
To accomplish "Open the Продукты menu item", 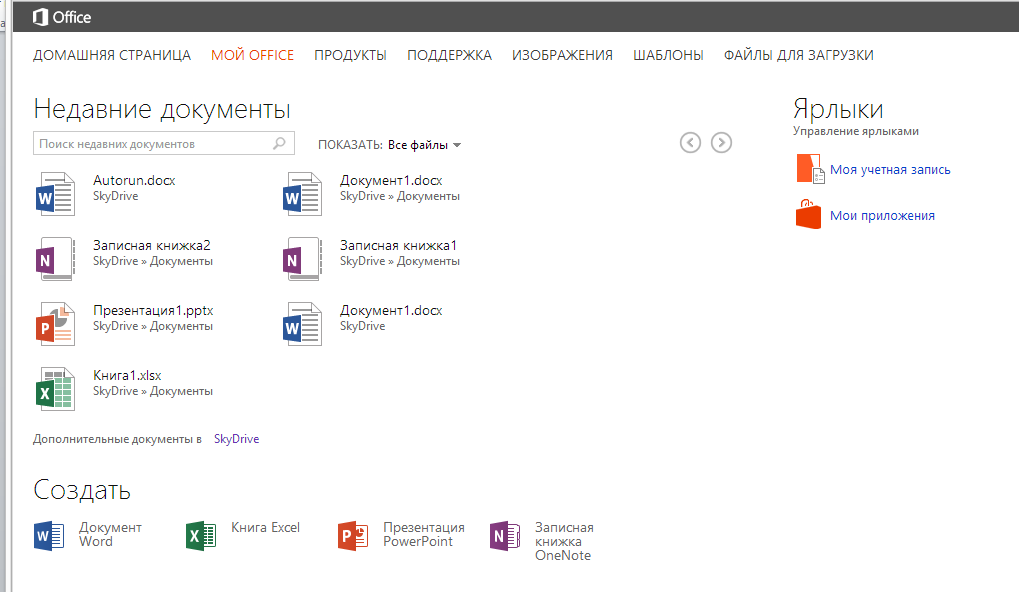I will tap(350, 55).
